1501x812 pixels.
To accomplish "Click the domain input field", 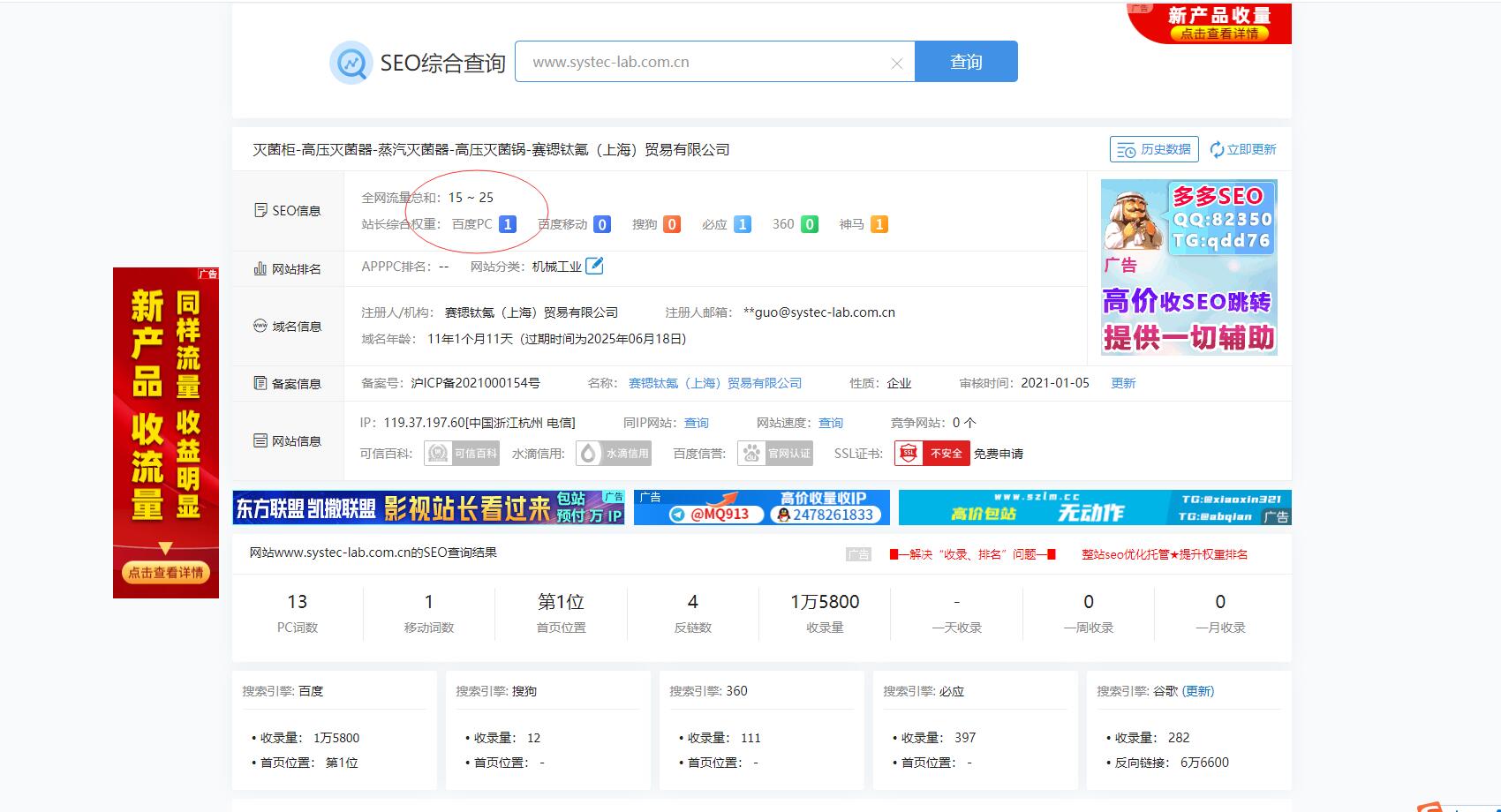I will coord(714,62).
